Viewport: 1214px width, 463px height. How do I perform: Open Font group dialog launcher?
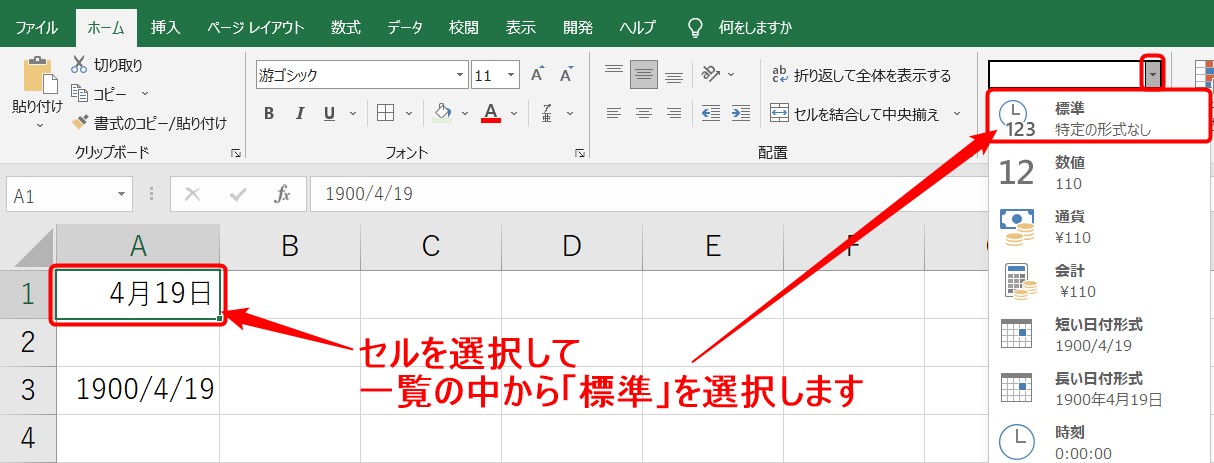click(x=579, y=152)
